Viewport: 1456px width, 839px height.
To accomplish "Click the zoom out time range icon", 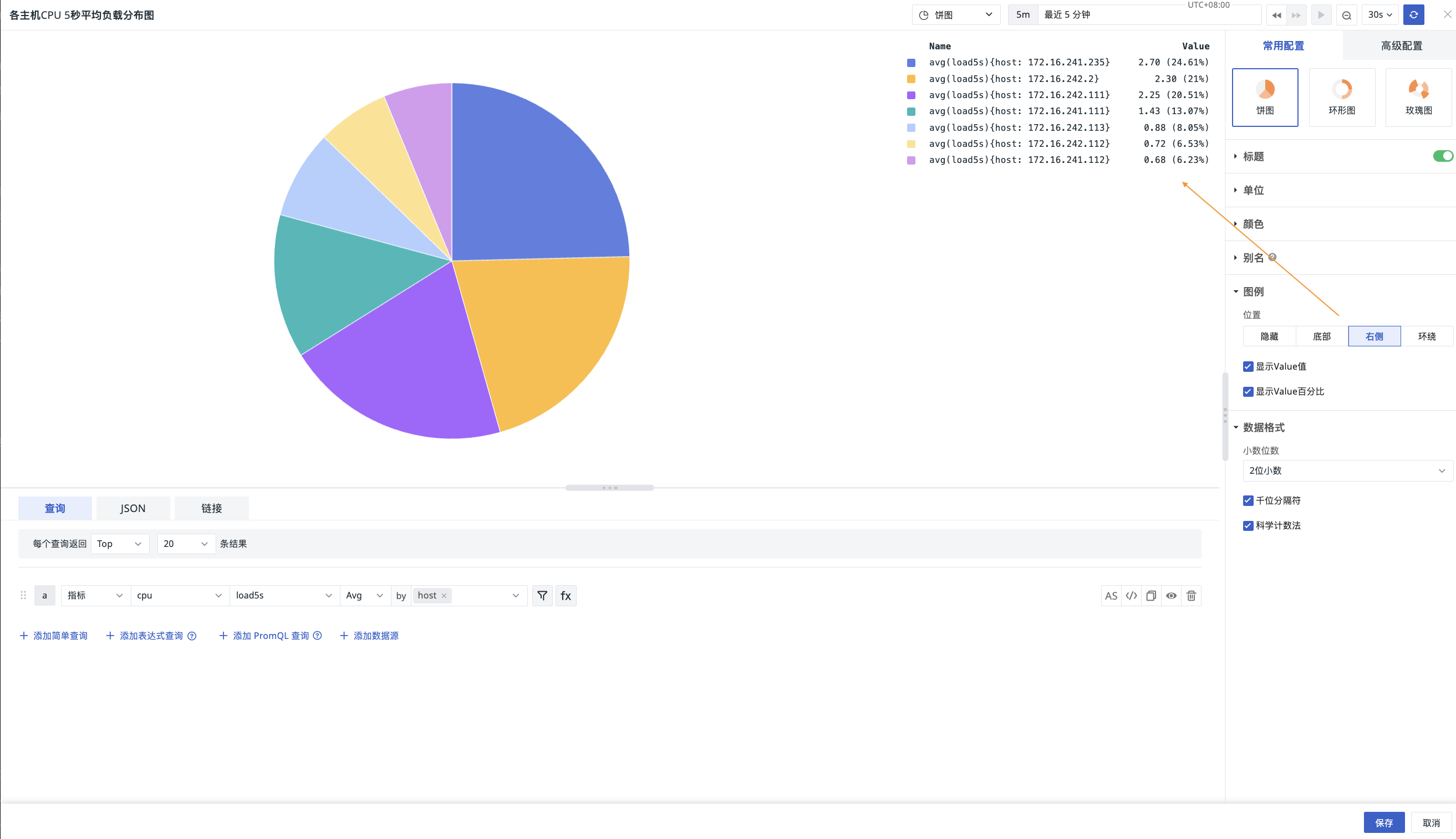I will [x=1346, y=15].
